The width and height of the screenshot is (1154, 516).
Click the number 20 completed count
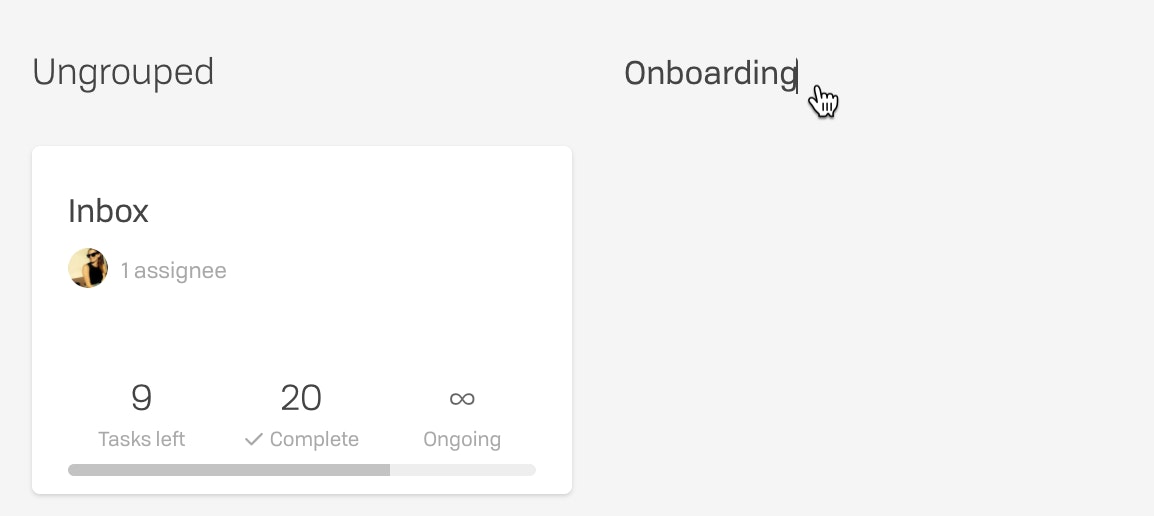coord(301,397)
